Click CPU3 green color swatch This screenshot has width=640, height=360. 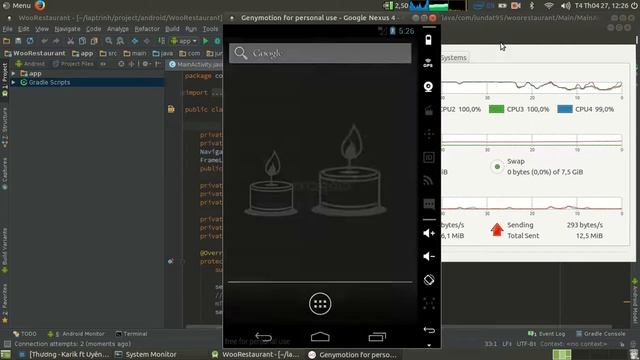click(x=496, y=109)
